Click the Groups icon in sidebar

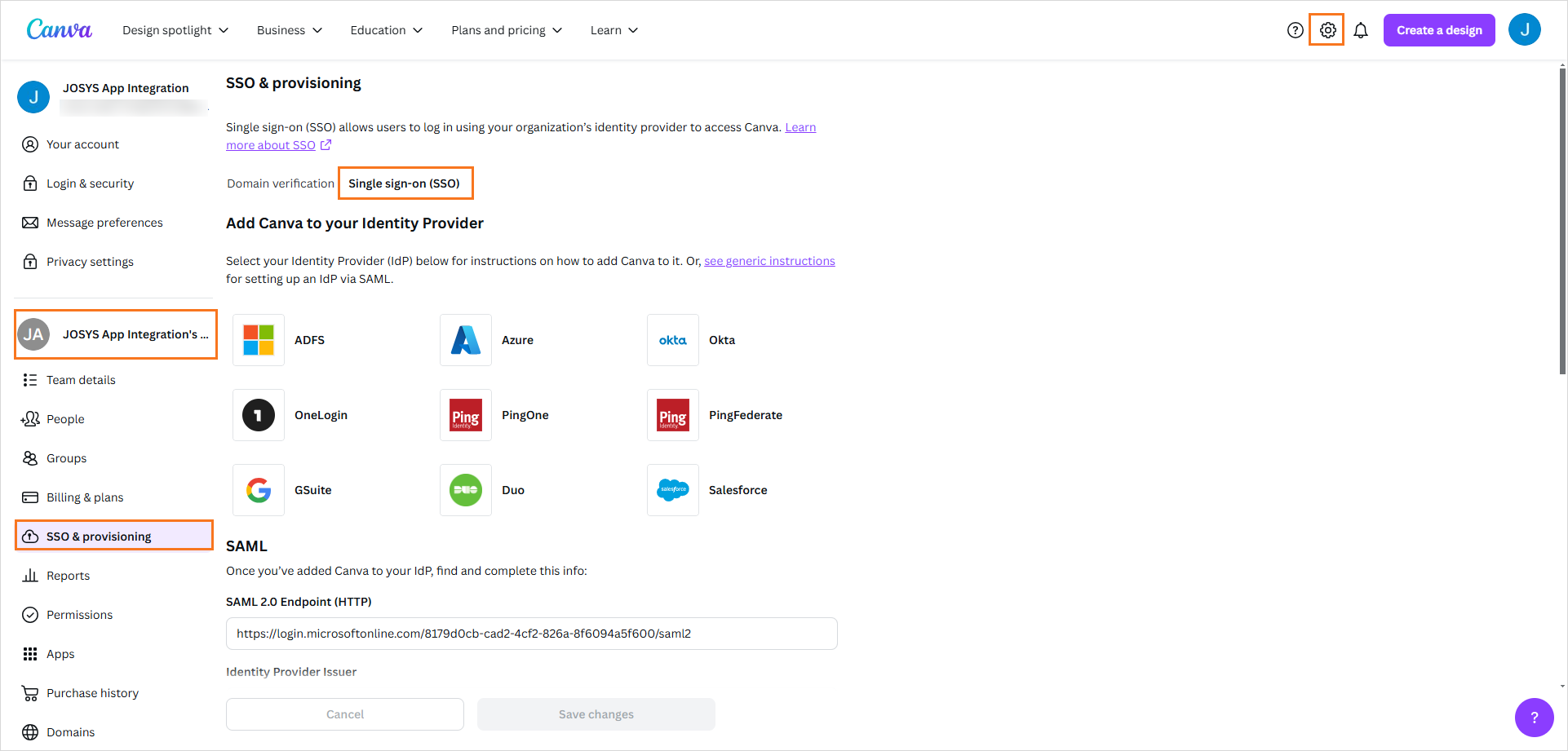click(30, 458)
